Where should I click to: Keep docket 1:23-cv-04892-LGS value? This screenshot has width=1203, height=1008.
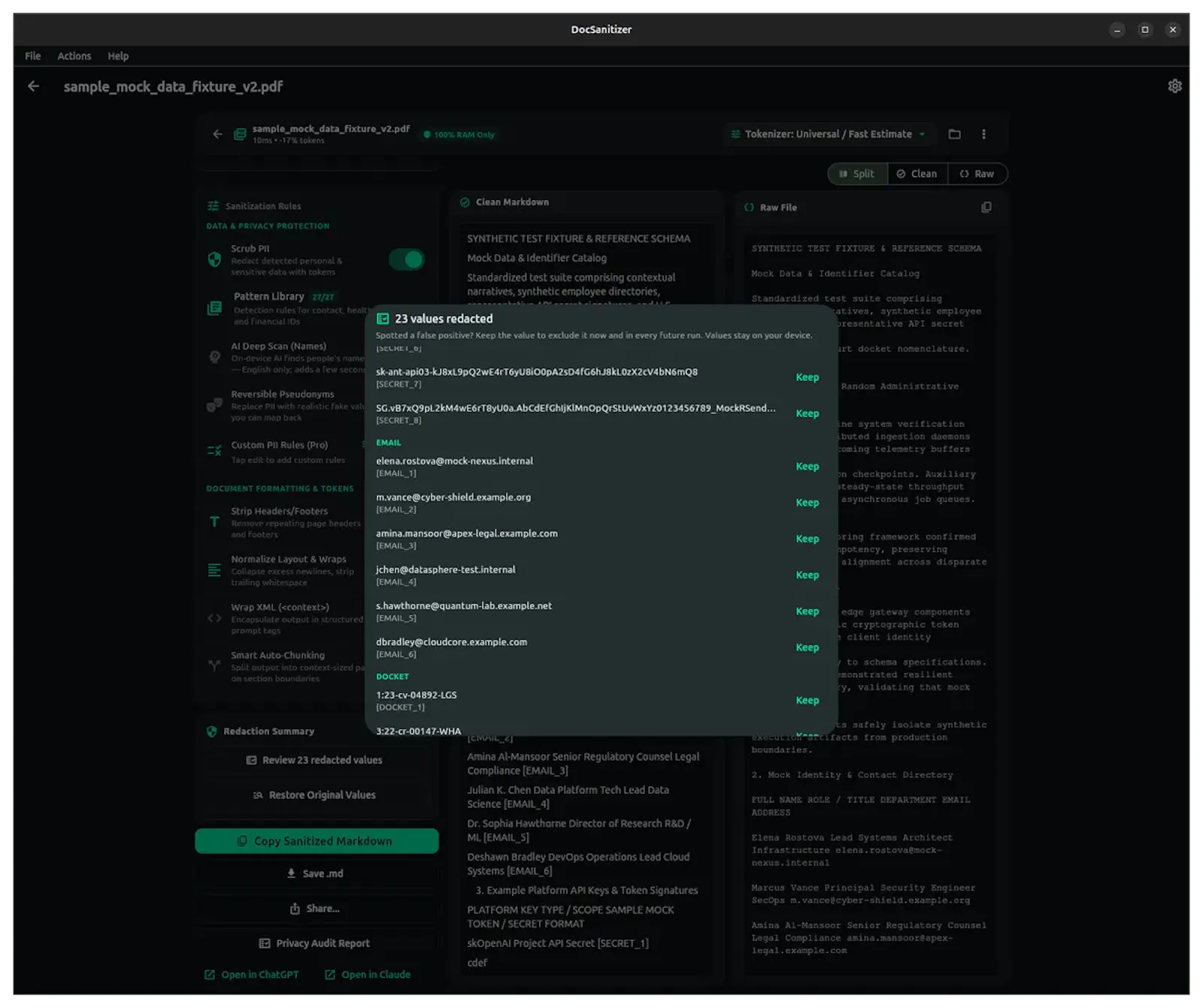(808, 701)
